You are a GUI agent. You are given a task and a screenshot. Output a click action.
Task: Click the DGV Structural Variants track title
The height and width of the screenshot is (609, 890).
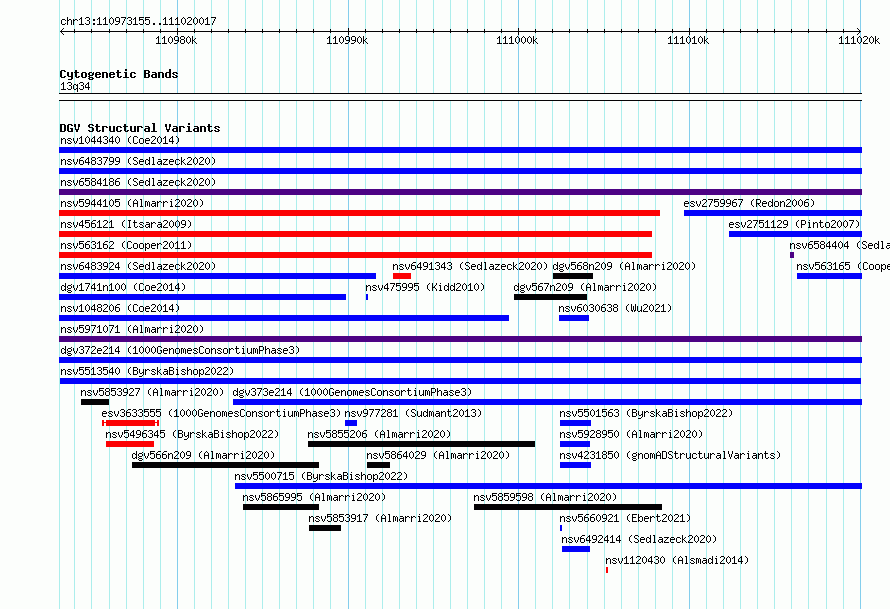(x=140, y=128)
